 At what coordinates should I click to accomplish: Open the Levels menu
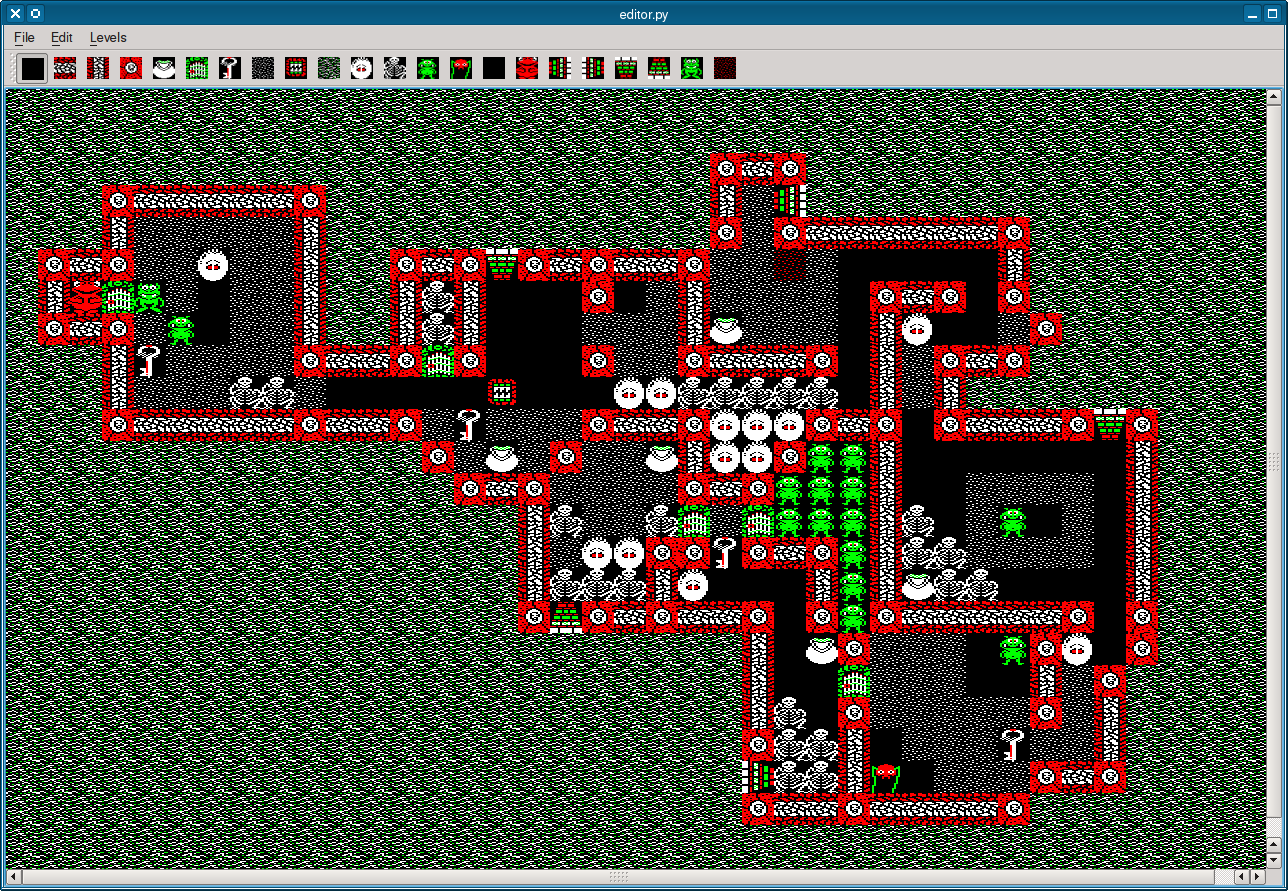coord(108,37)
